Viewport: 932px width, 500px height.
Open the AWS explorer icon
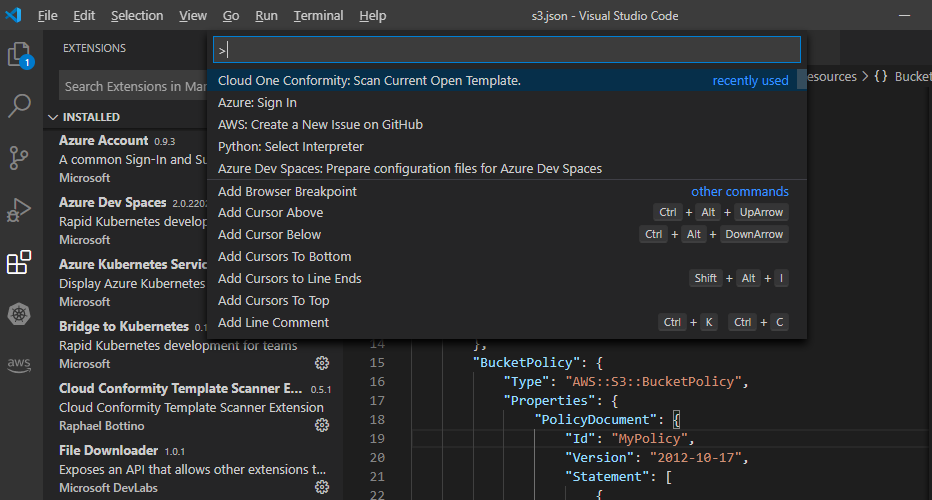[x=20, y=364]
